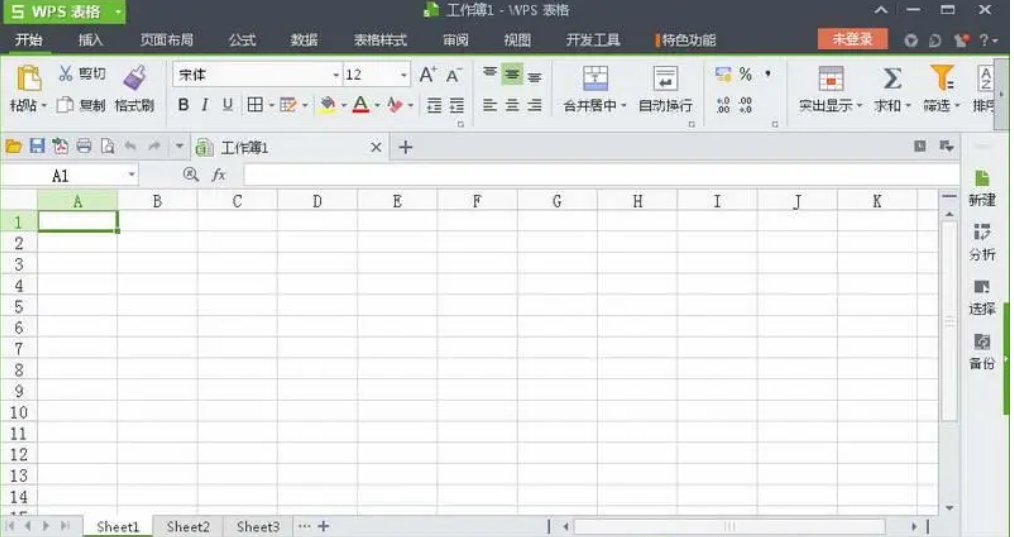Toggle underline formatting

(228, 105)
